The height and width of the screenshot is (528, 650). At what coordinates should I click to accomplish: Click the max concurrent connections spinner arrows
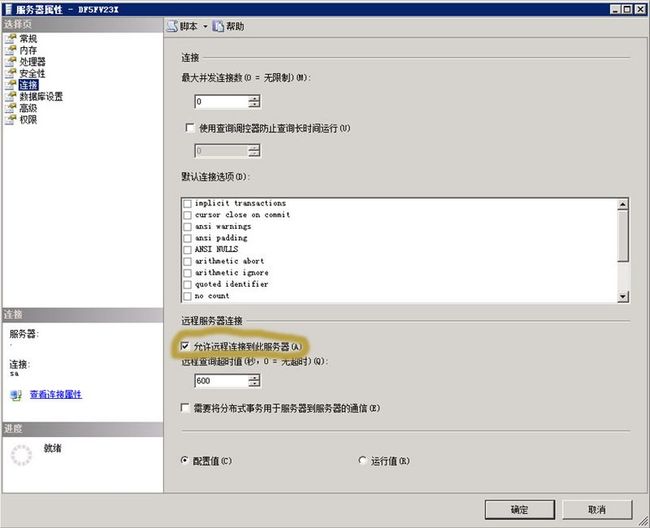pyautogui.click(x=255, y=102)
